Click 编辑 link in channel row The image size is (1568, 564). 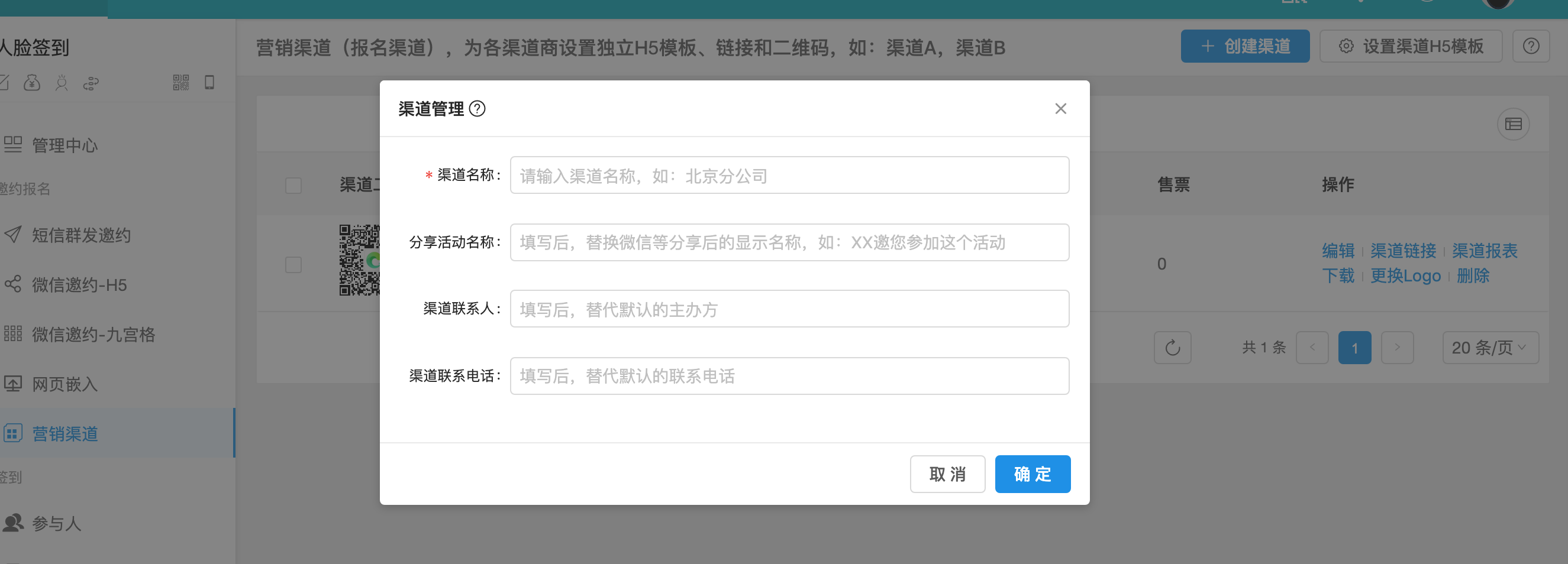(x=1338, y=251)
